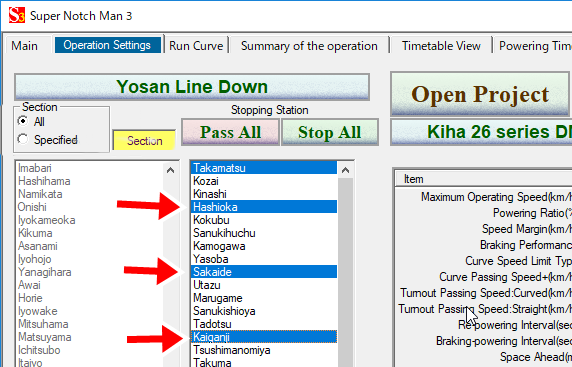Screen dimensions: 572x367
Task: Select Sanukishioya in stopping station list
Action: point(264,311)
